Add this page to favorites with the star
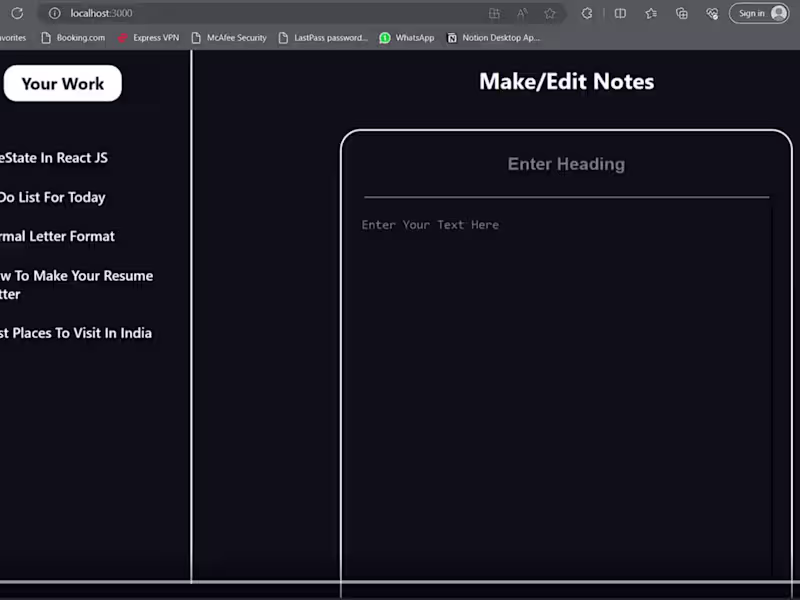Viewport: 800px width, 600px height. [x=549, y=14]
